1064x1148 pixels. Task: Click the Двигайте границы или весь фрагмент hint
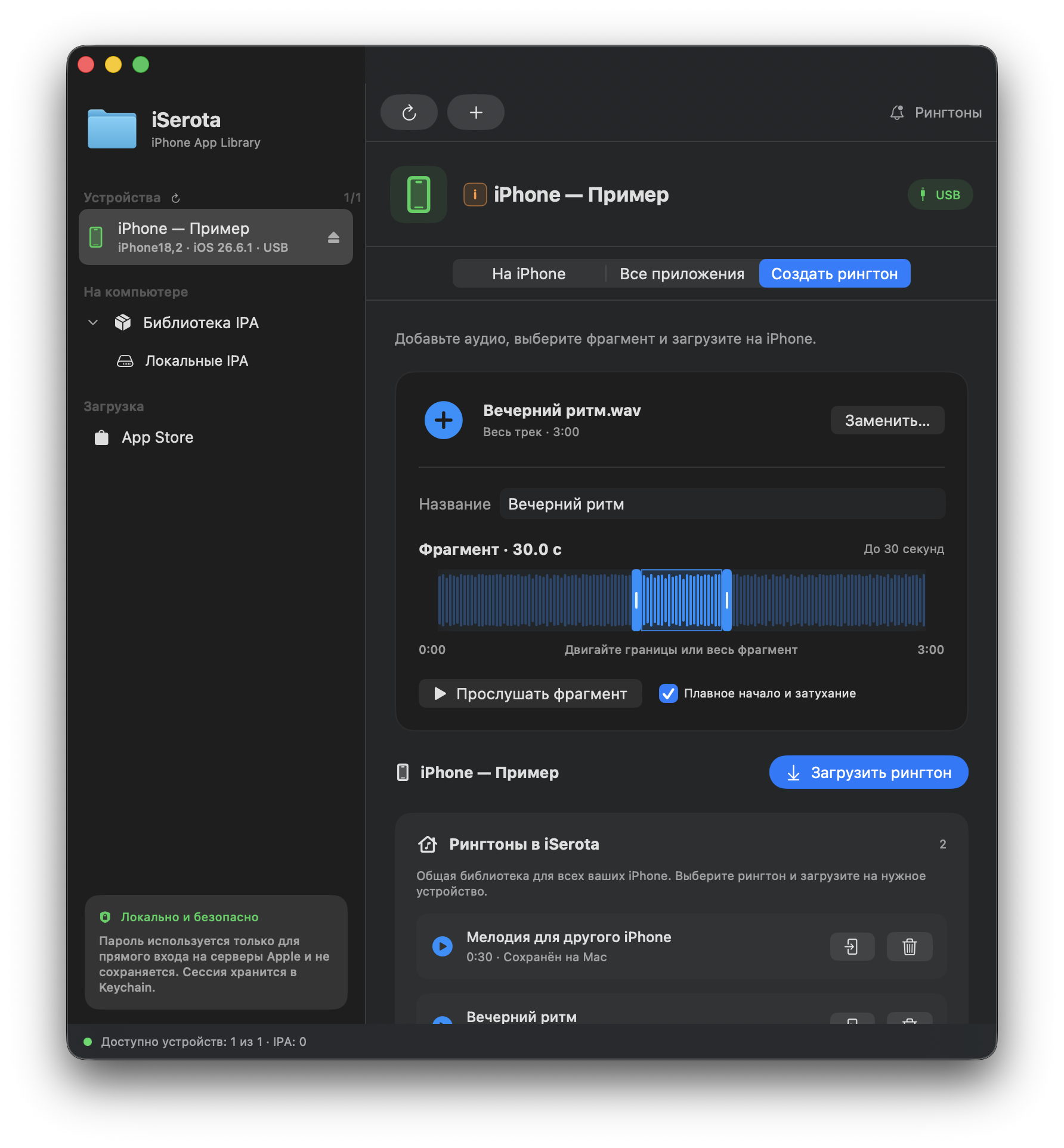coord(681,650)
